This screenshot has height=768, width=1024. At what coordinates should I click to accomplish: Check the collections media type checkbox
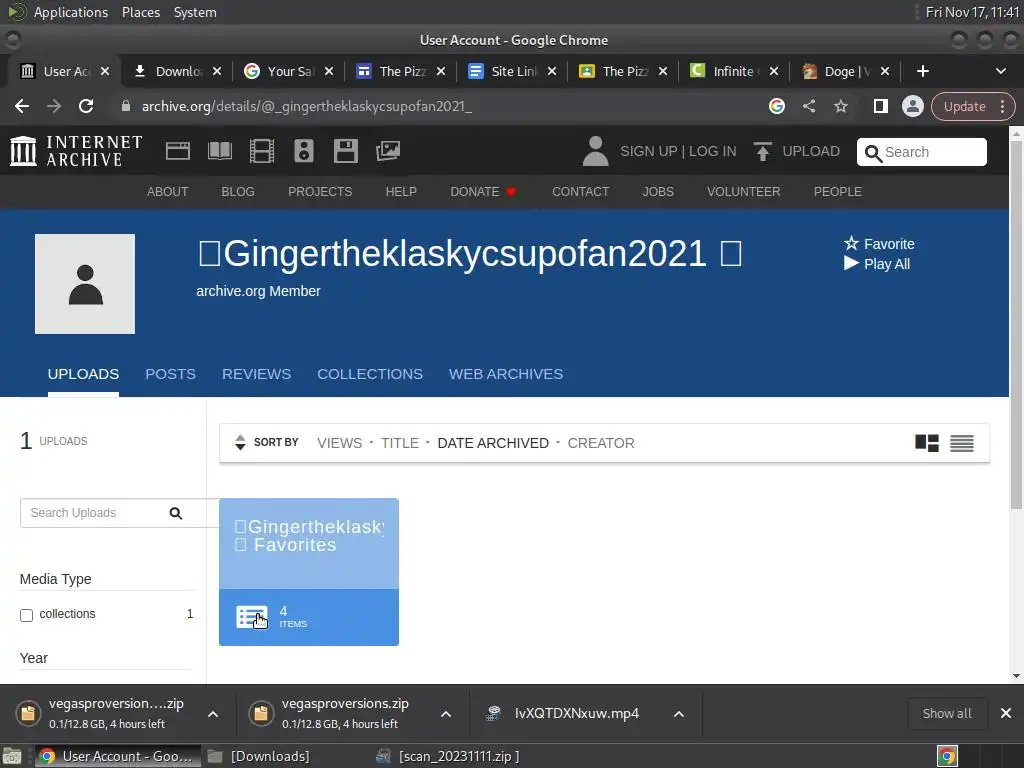coord(27,615)
